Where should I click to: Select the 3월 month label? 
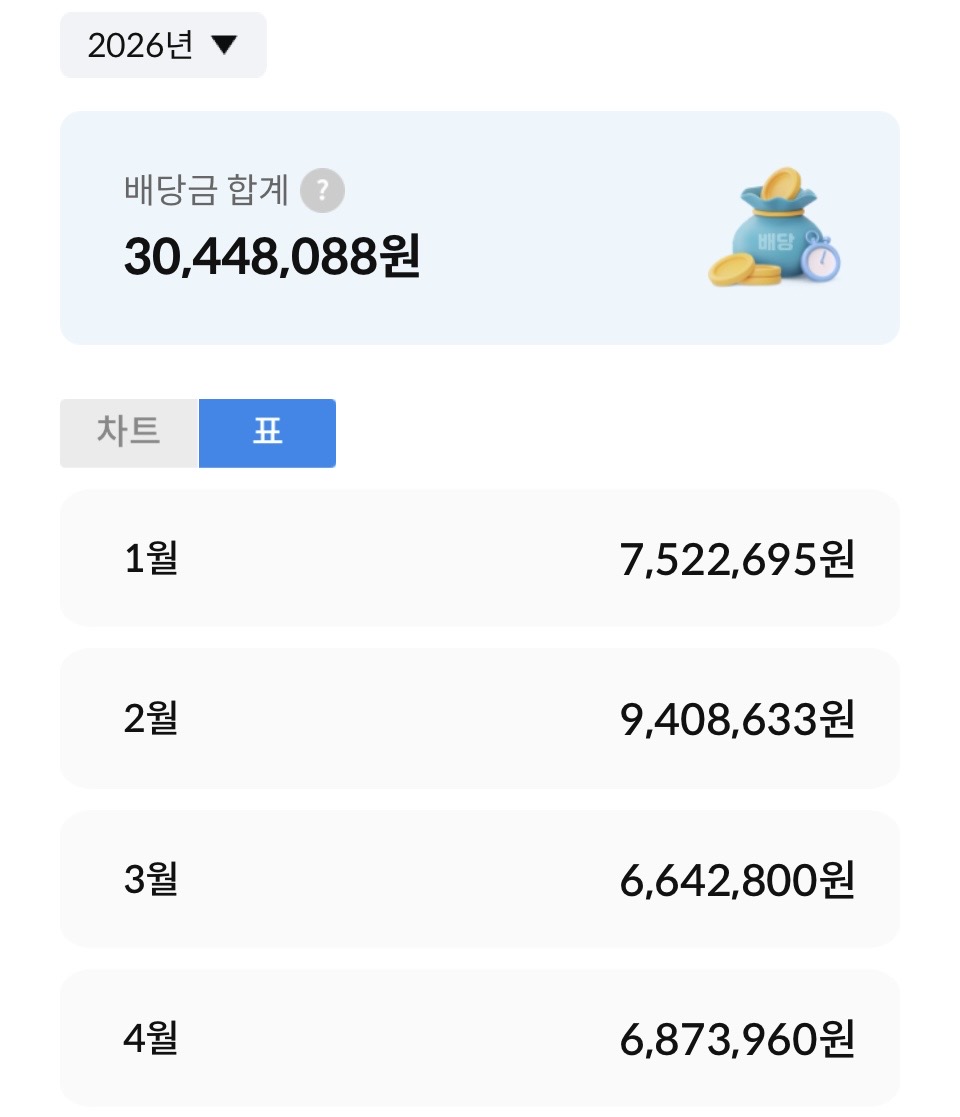[x=151, y=878]
